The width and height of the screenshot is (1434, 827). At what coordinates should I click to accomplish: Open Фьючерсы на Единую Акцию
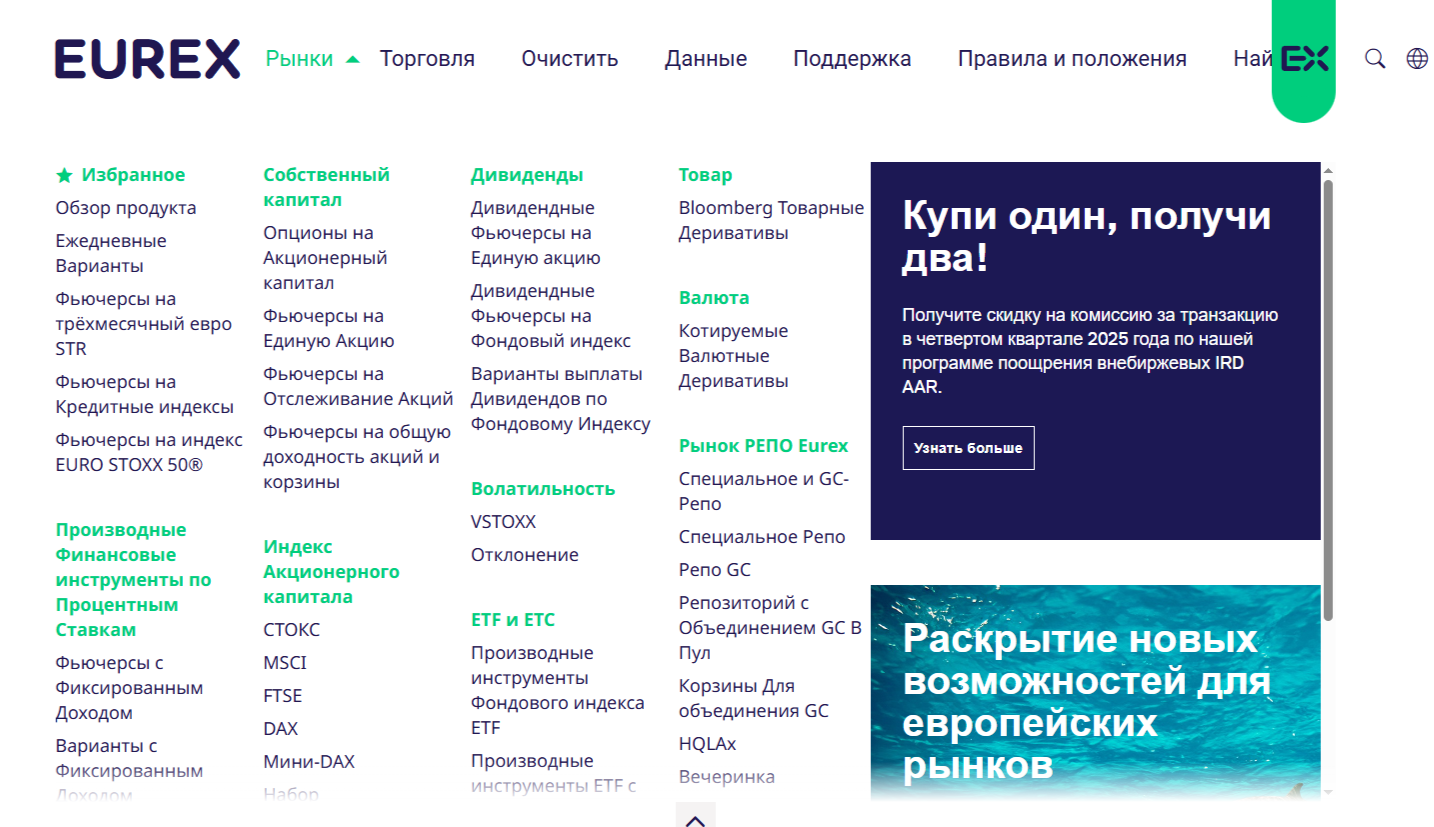(329, 328)
